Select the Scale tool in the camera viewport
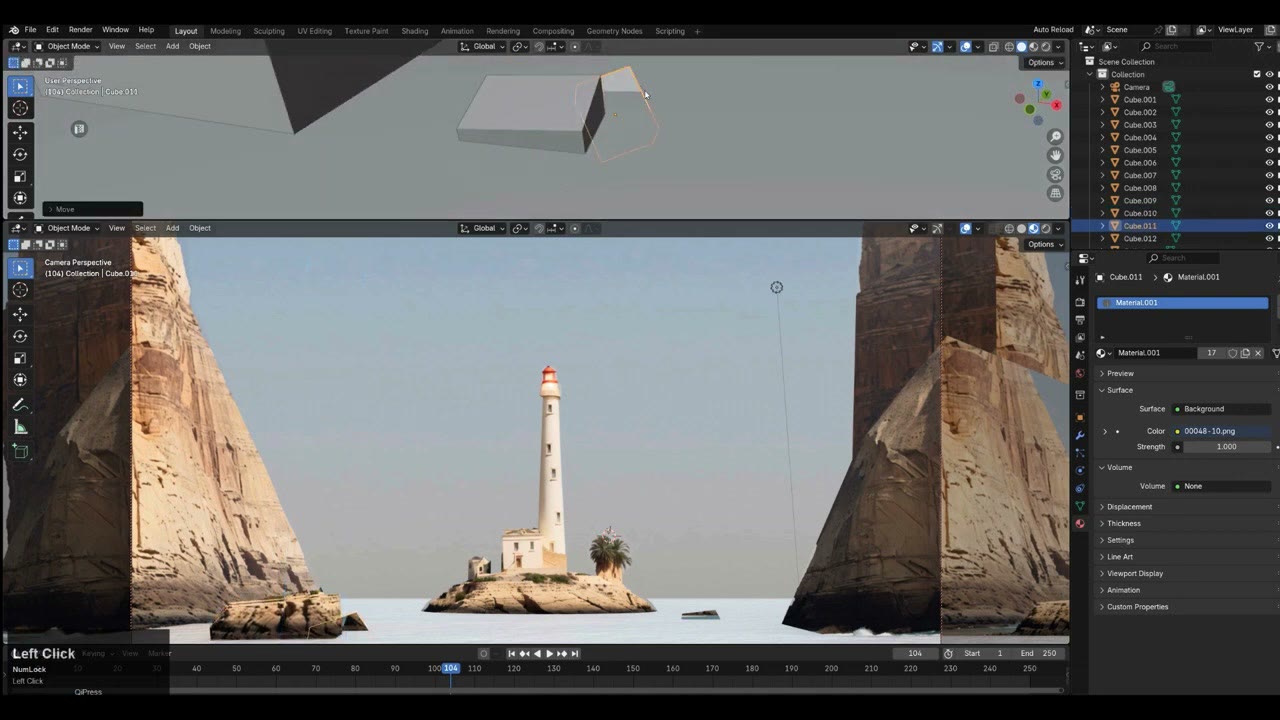Viewport: 1280px width, 720px height. pyautogui.click(x=20, y=358)
